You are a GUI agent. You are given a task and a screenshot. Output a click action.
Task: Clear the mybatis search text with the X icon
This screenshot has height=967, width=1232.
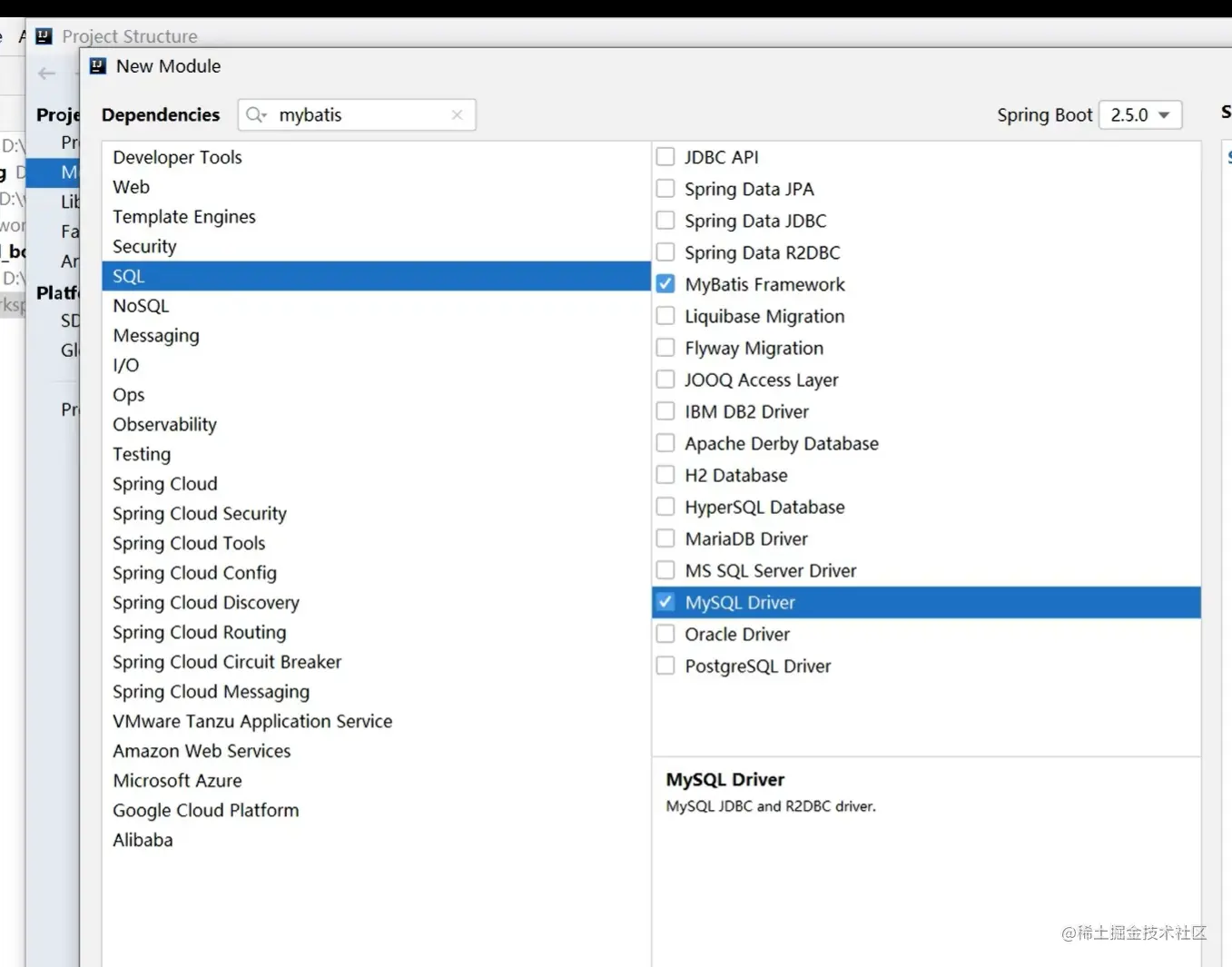(457, 115)
